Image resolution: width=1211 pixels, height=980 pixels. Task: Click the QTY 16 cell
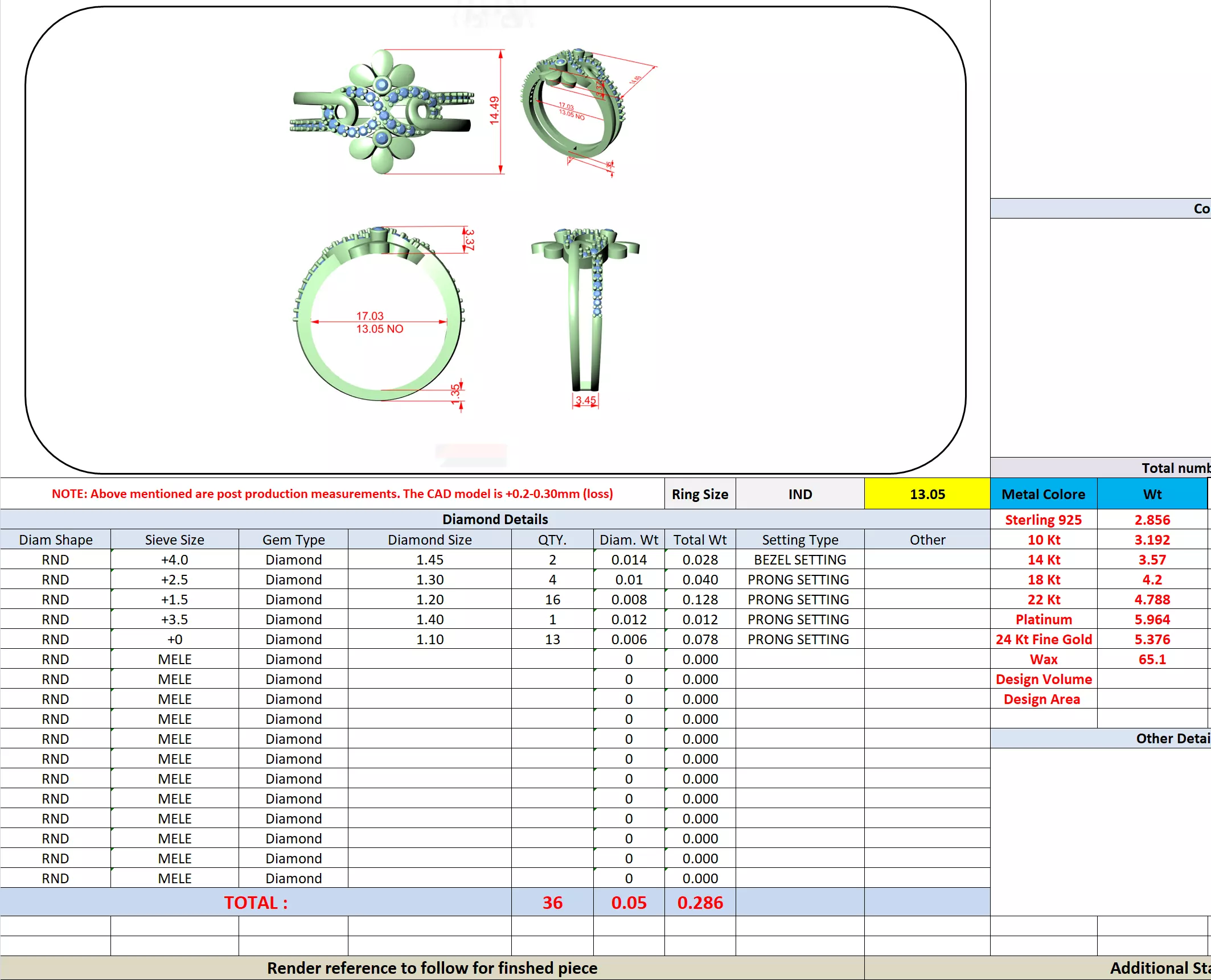pos(552,599)
